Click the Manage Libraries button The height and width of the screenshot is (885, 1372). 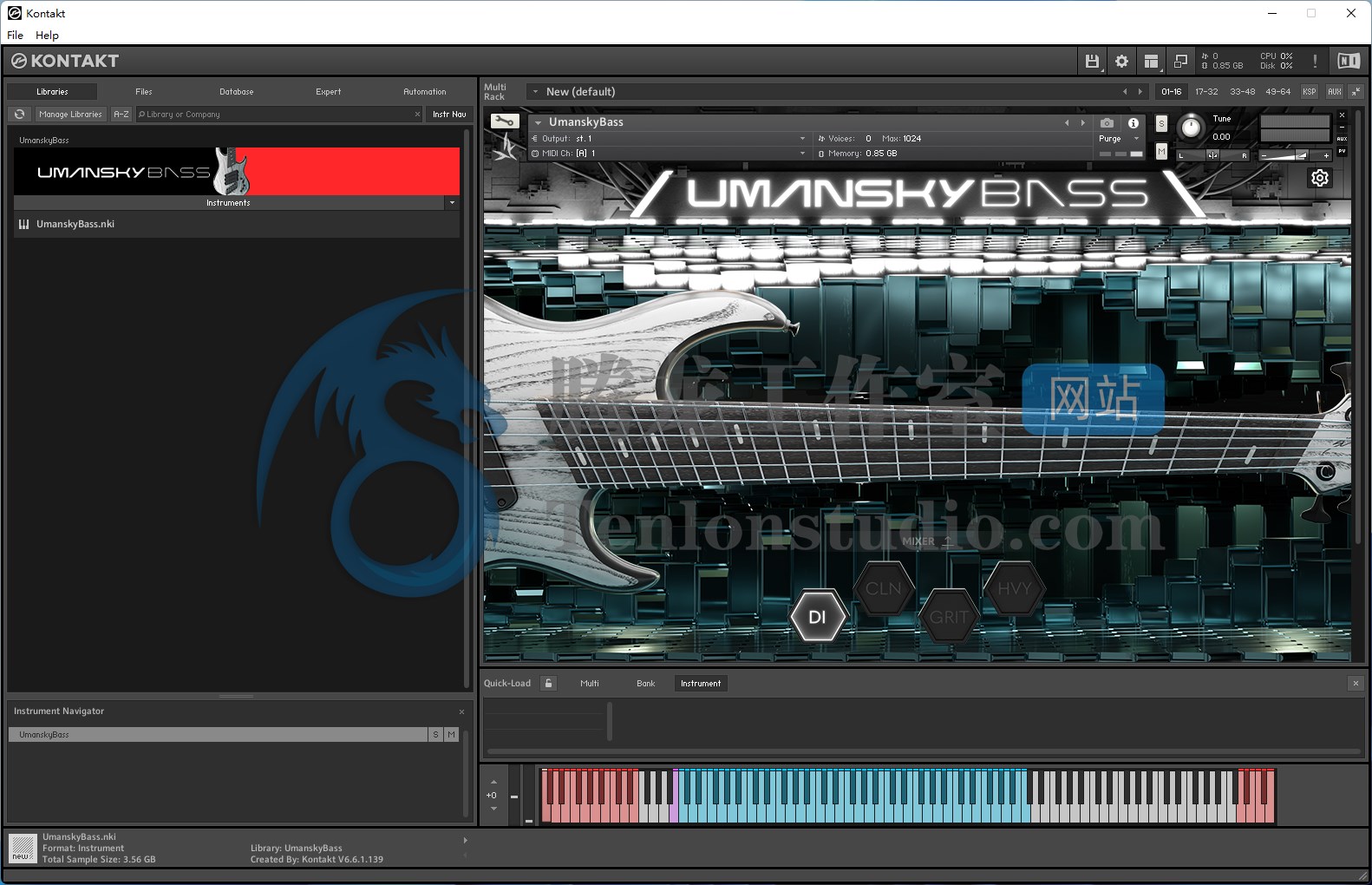coord(70,114)
